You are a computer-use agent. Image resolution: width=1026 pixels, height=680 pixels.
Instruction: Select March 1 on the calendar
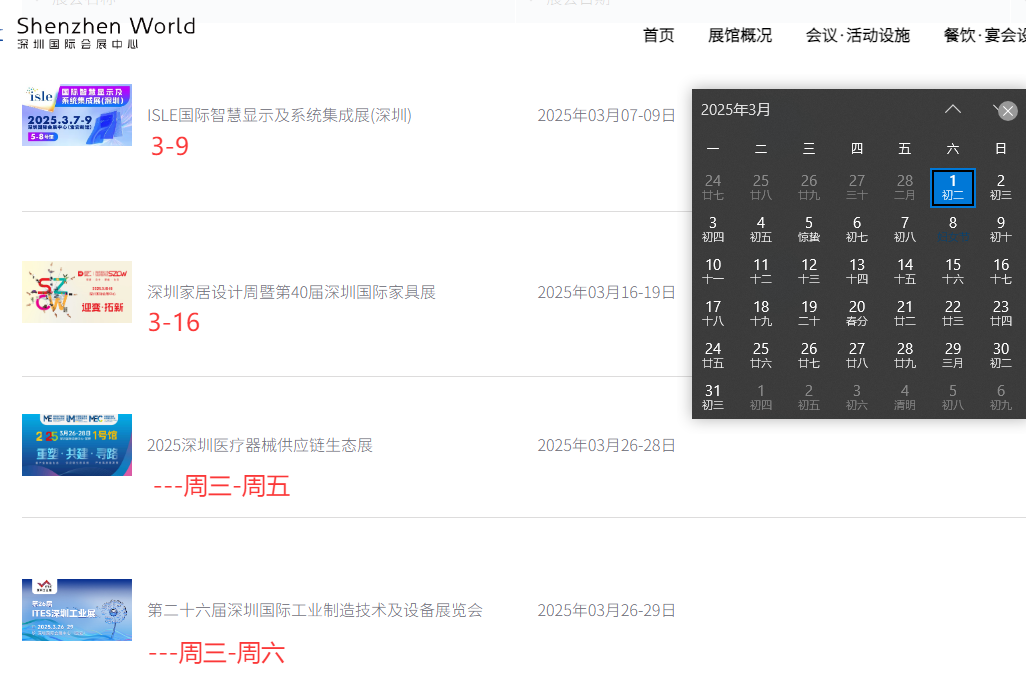952,188
